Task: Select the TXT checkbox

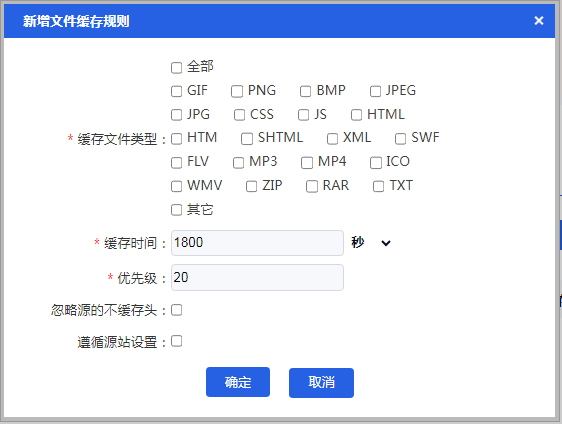Action: coord(378,186)
